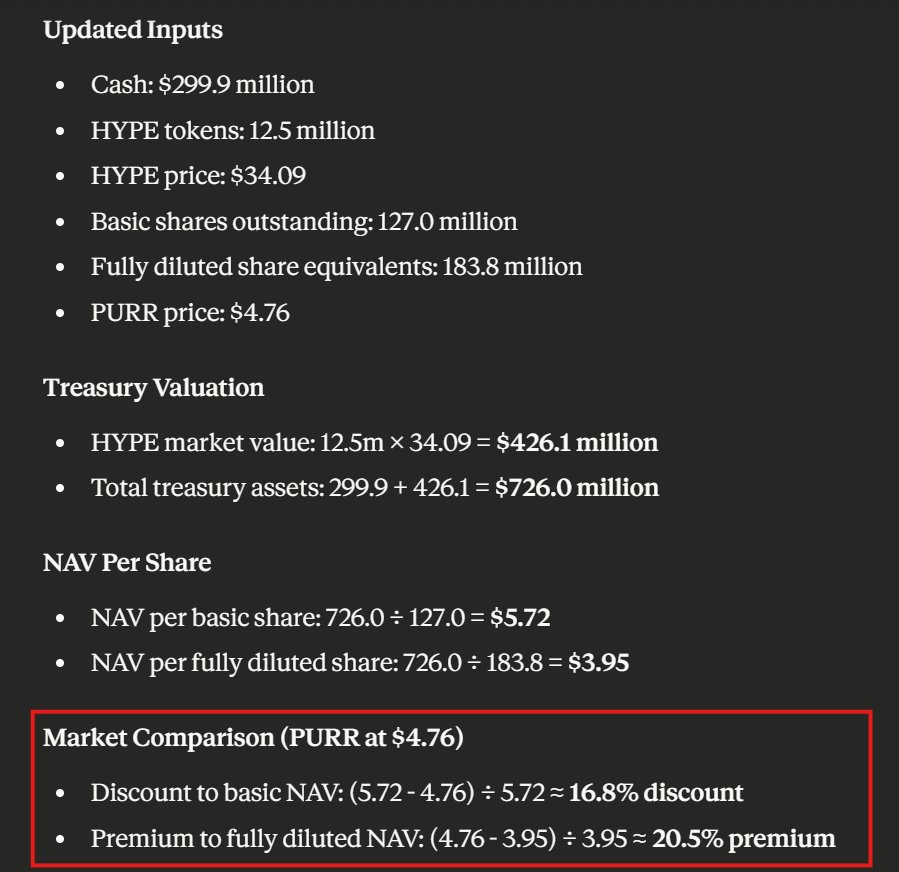
Task: Click the bold "$5.72" NAV value
Action: [x=520, y=618]
